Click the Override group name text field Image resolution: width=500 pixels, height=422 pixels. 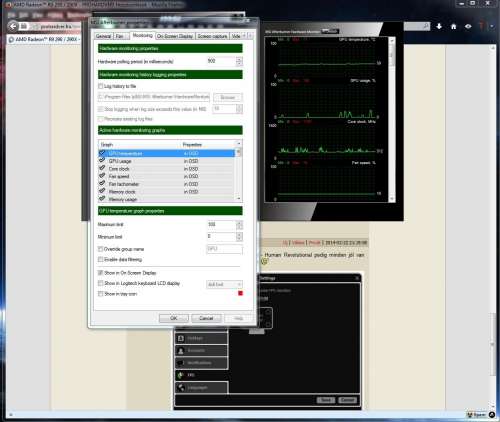click(224, 249)
